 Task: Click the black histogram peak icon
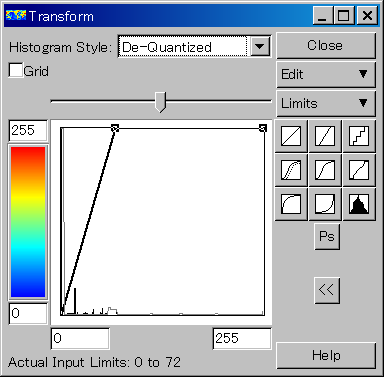pyautogui.click(x=359, y=204)
